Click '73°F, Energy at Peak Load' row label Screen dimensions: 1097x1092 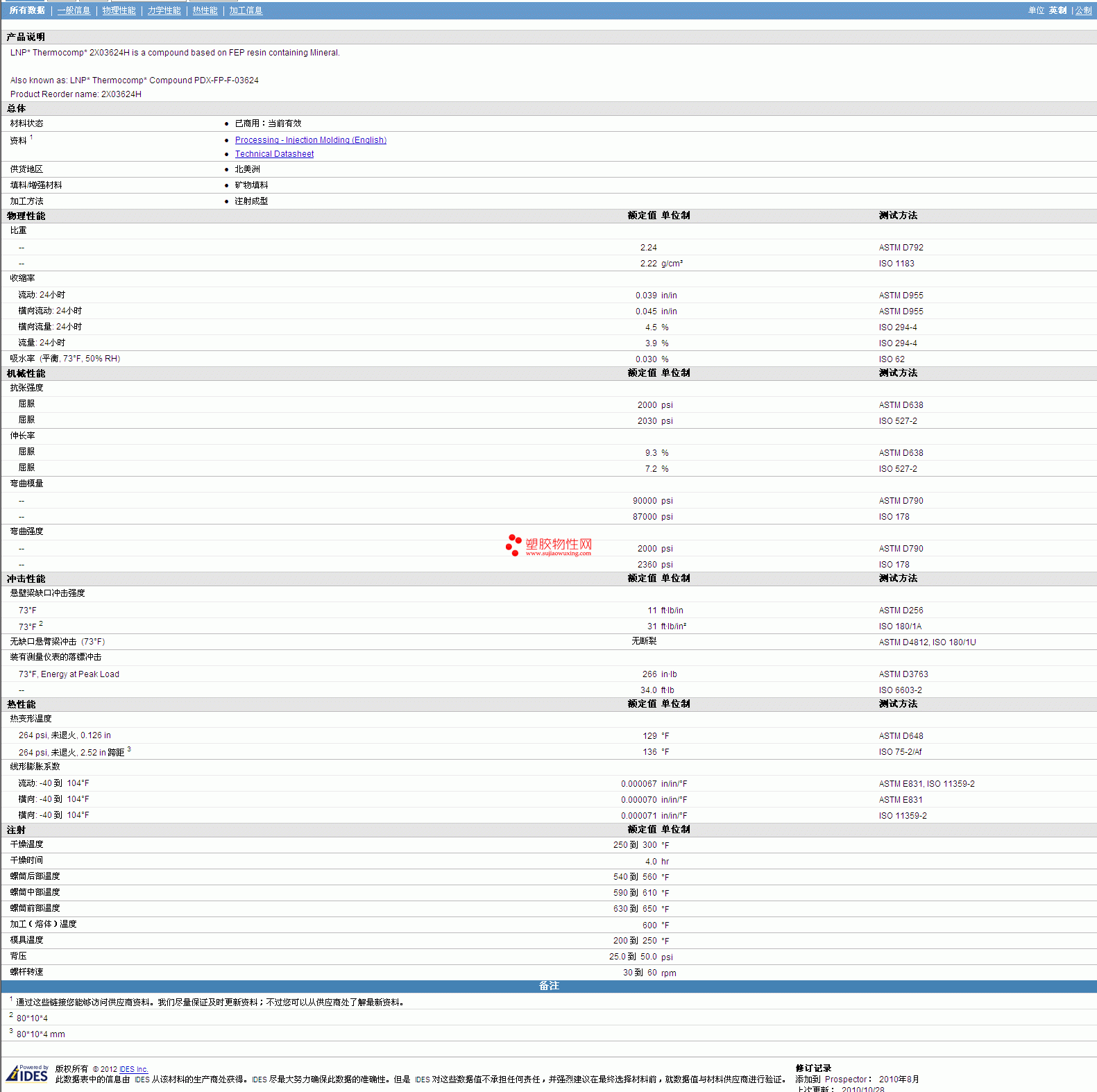click(69, 674)
